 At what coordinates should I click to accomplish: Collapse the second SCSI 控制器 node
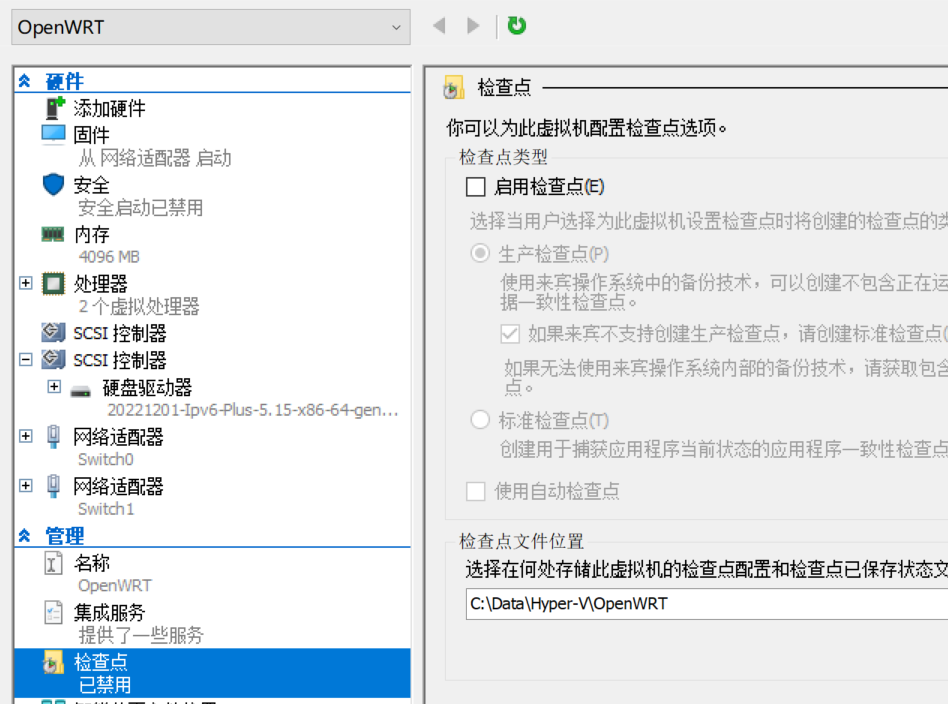(25, 359)
